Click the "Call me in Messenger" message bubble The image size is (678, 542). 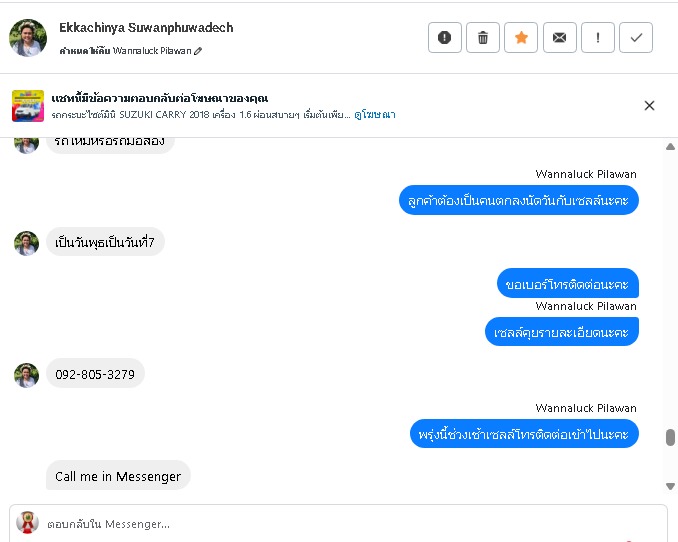118,476
